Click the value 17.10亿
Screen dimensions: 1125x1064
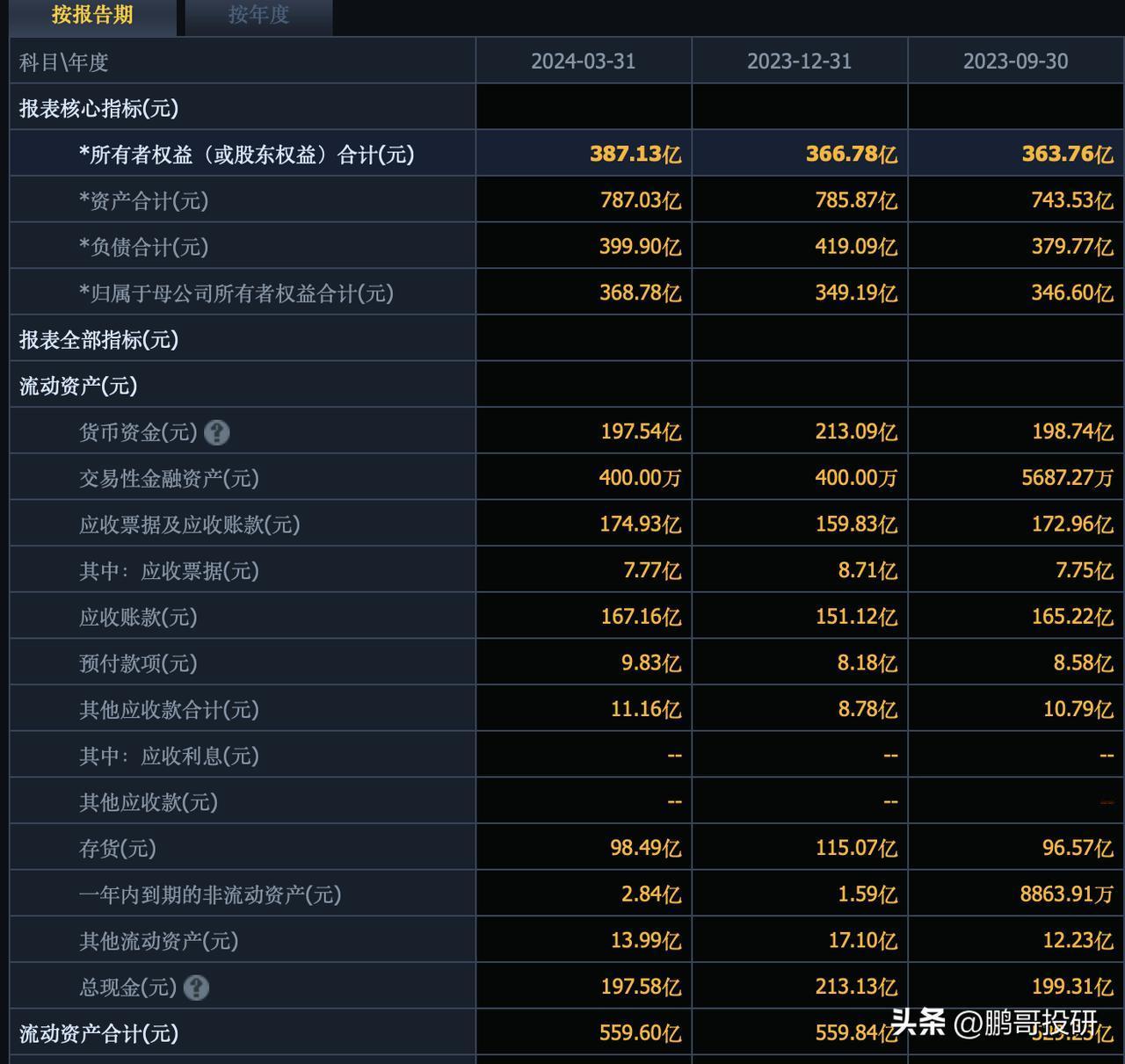[x=861, y=940]
